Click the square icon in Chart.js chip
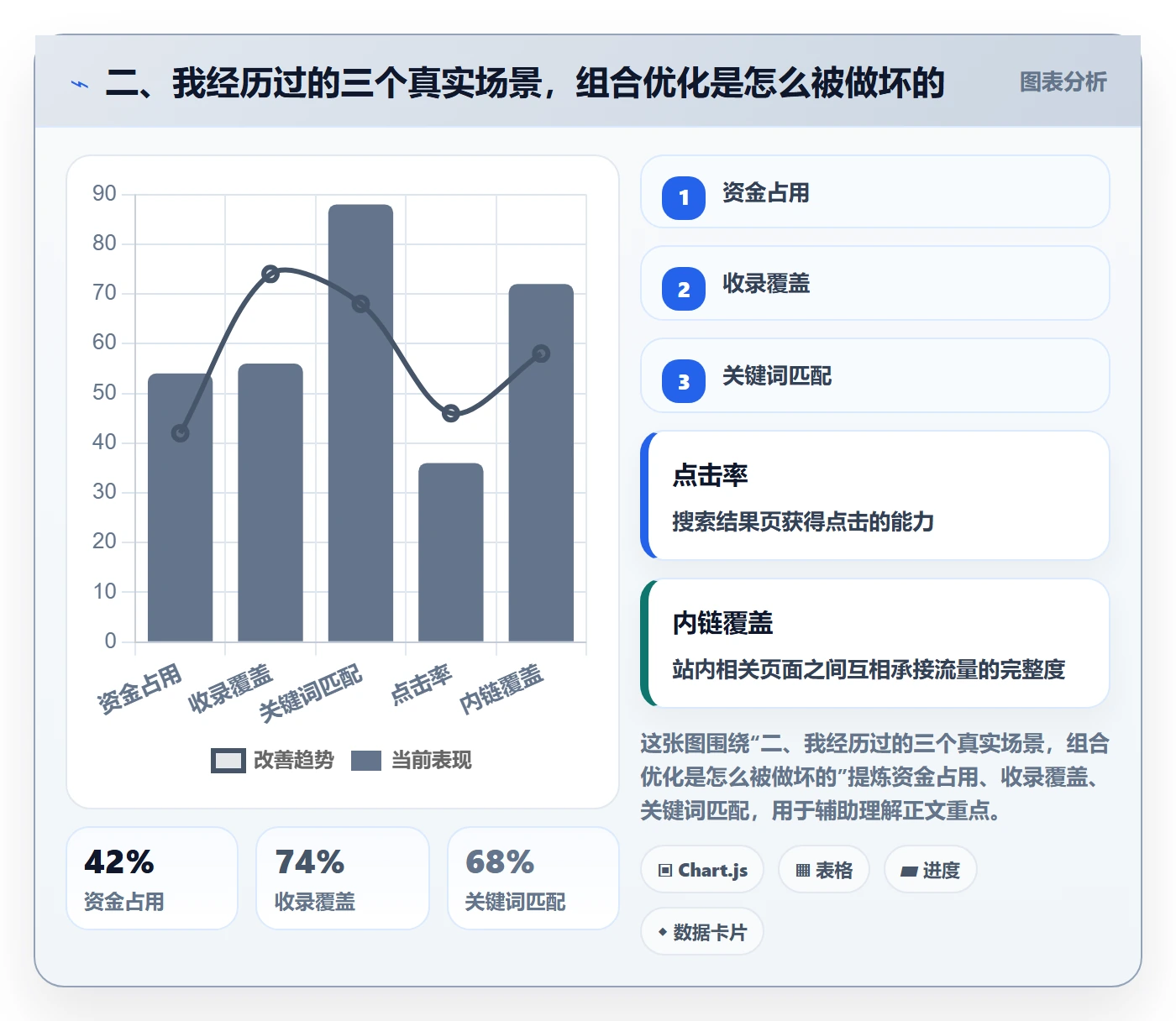This screenshot has height=1021, width=1176. [x=665, y=871]
